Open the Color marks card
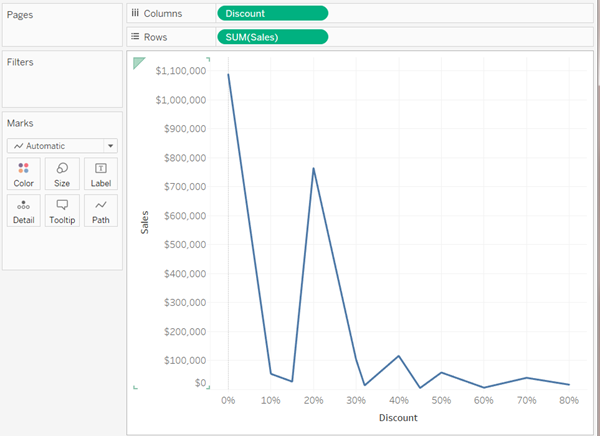Screen dimensions: 600x436 click(23, 174)
